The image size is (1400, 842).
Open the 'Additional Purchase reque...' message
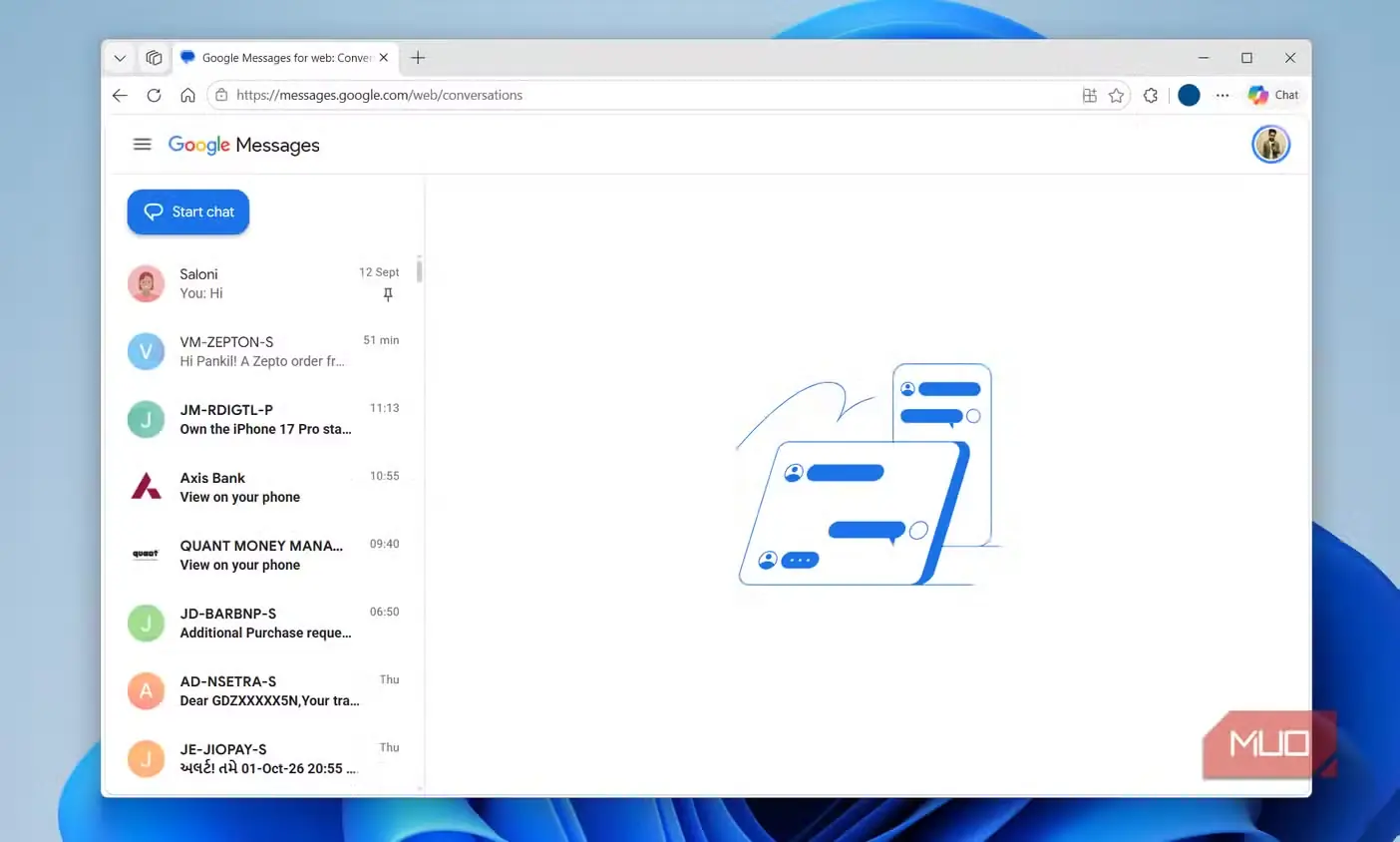(265, 632)
